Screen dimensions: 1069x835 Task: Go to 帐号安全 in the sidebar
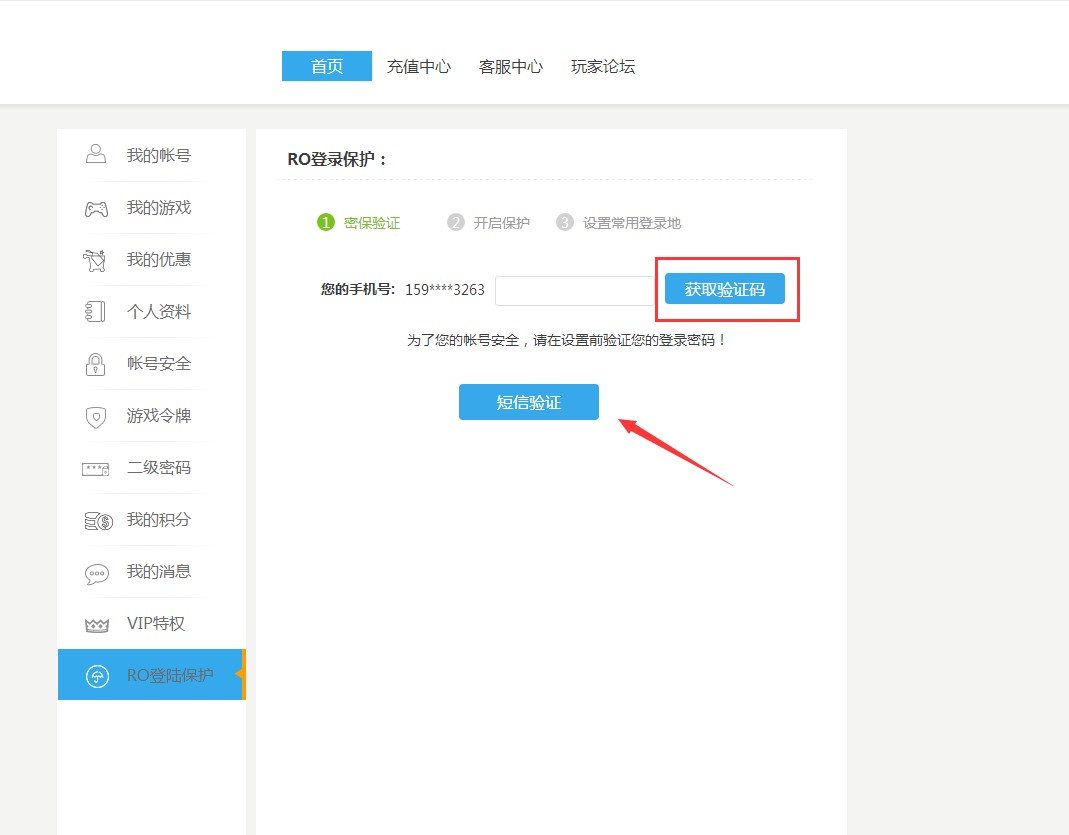point(151,363)
